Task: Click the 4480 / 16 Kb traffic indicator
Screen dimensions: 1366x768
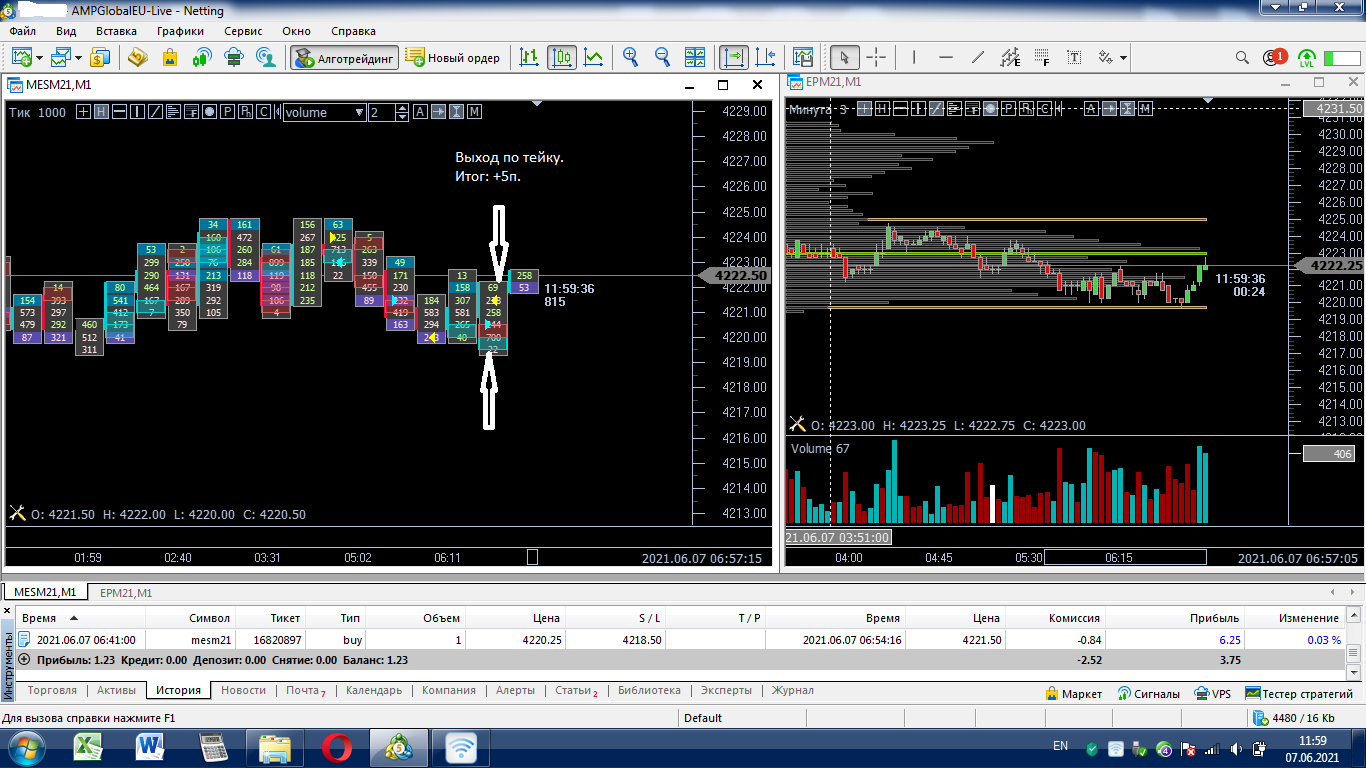Action: 1293,718
